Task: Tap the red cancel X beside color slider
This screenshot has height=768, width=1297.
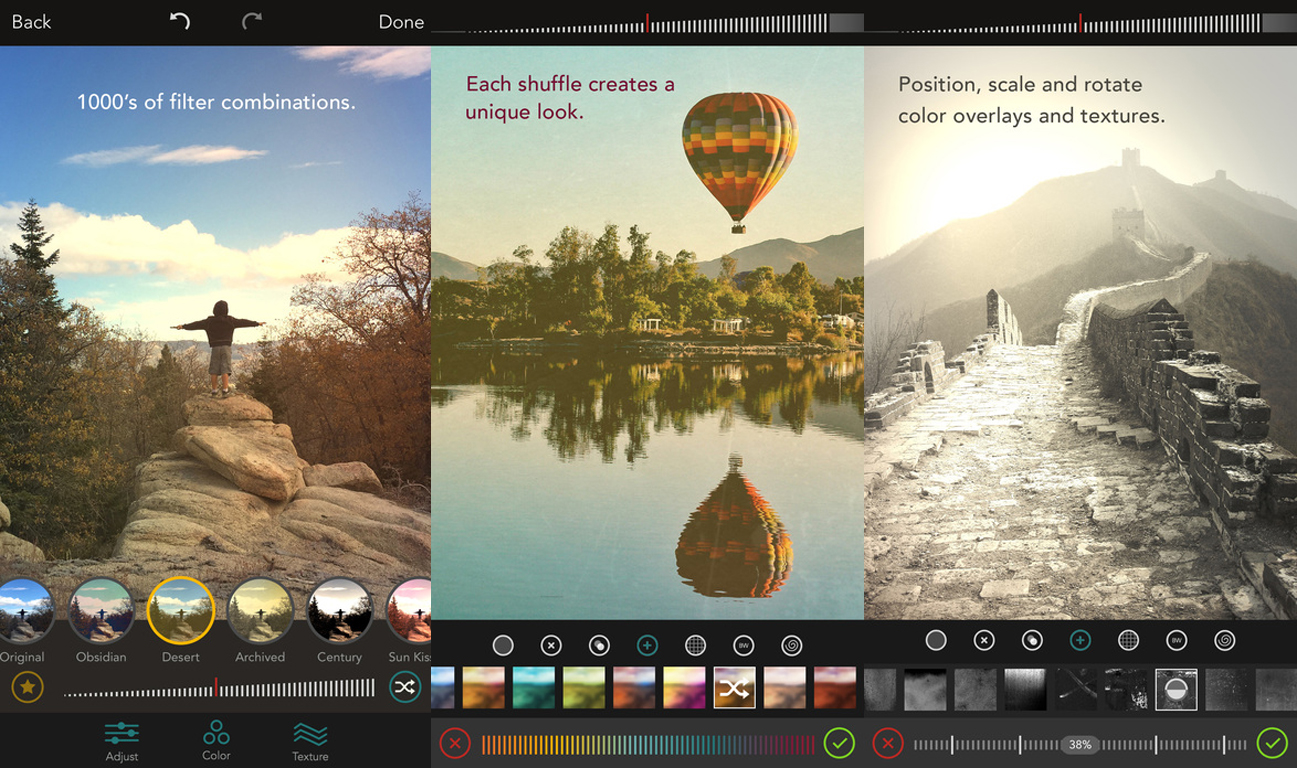Action: pos(454,743)
